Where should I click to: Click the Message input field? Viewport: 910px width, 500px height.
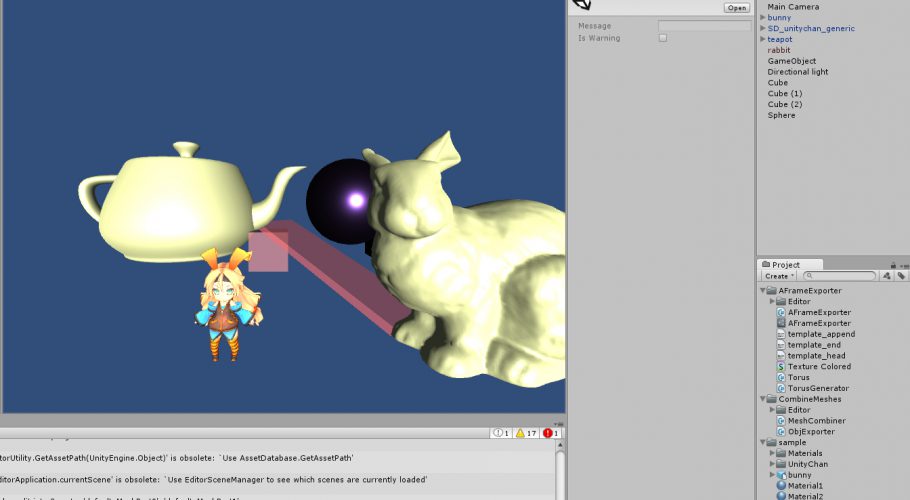pos(705,26)
